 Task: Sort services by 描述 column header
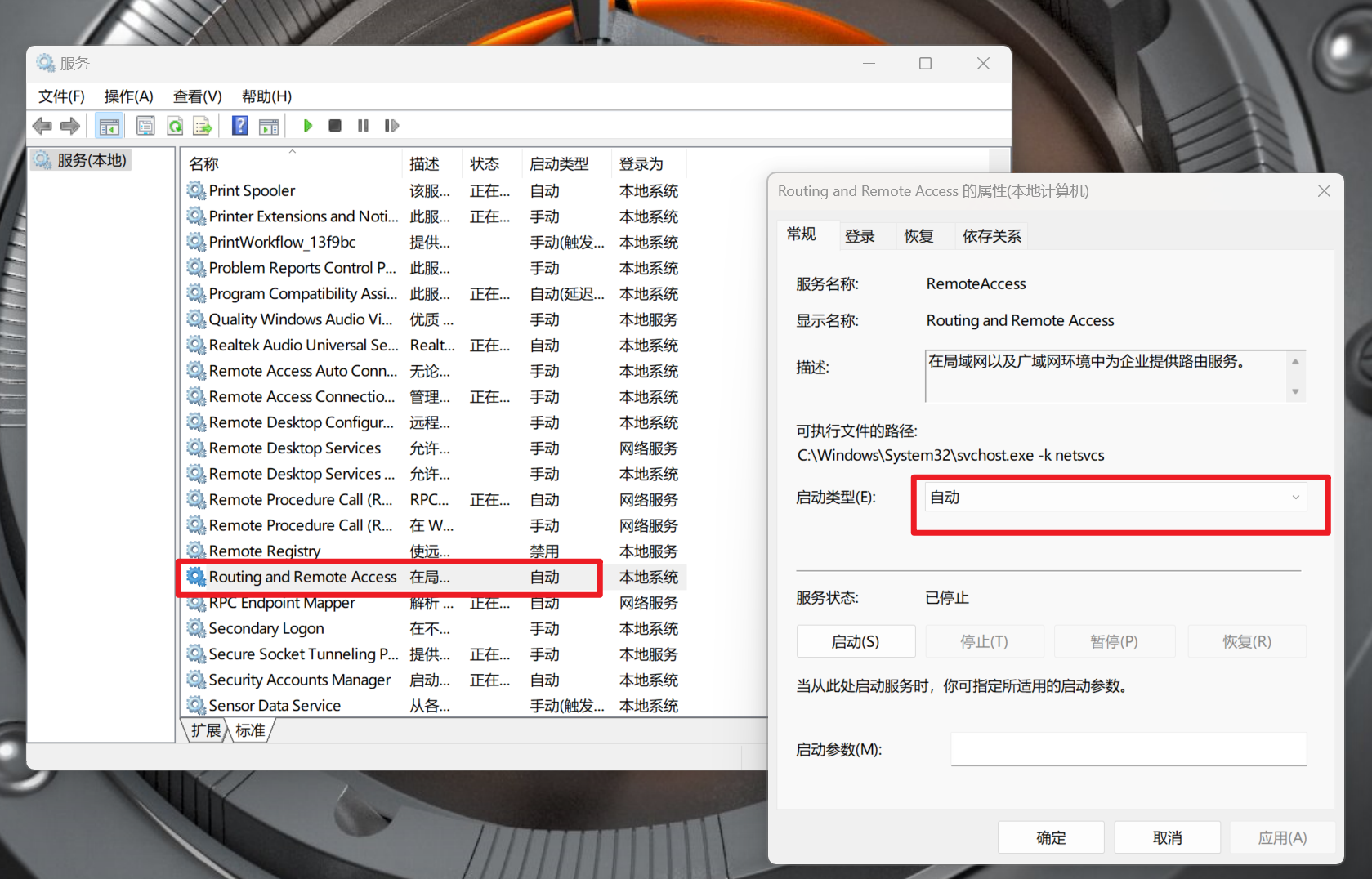[x=432, y=163]
